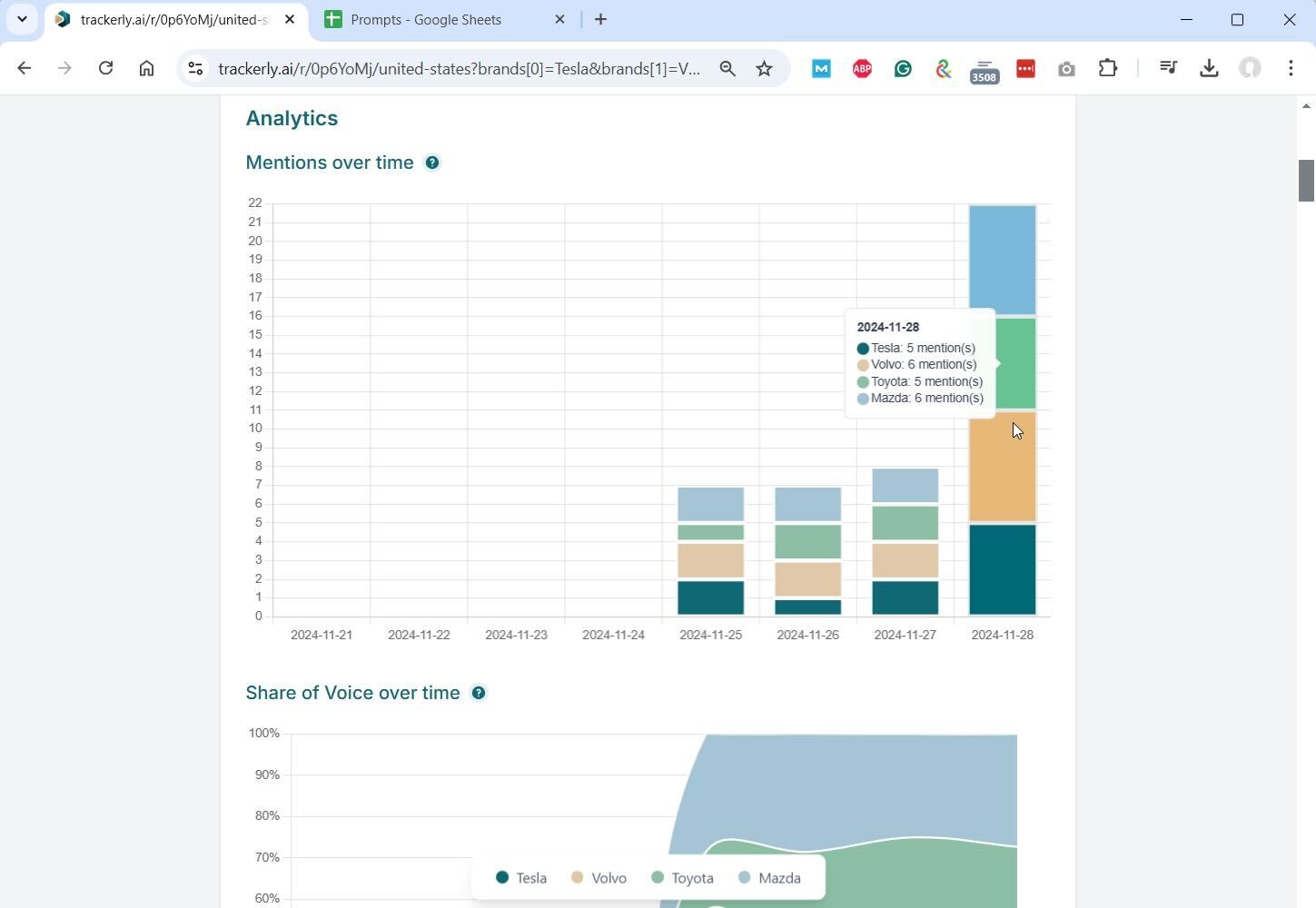This screenshot has height=908, width=1316.
Task: Open the Downloads list in Chrome
Action: 1209,68
